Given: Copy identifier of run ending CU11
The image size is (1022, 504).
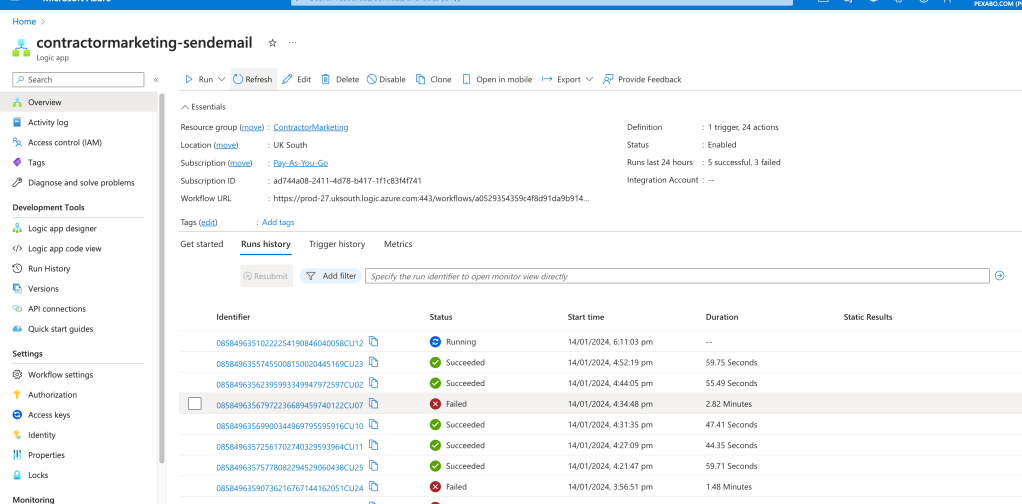Looking at the screenshot, I should [373, 445].
